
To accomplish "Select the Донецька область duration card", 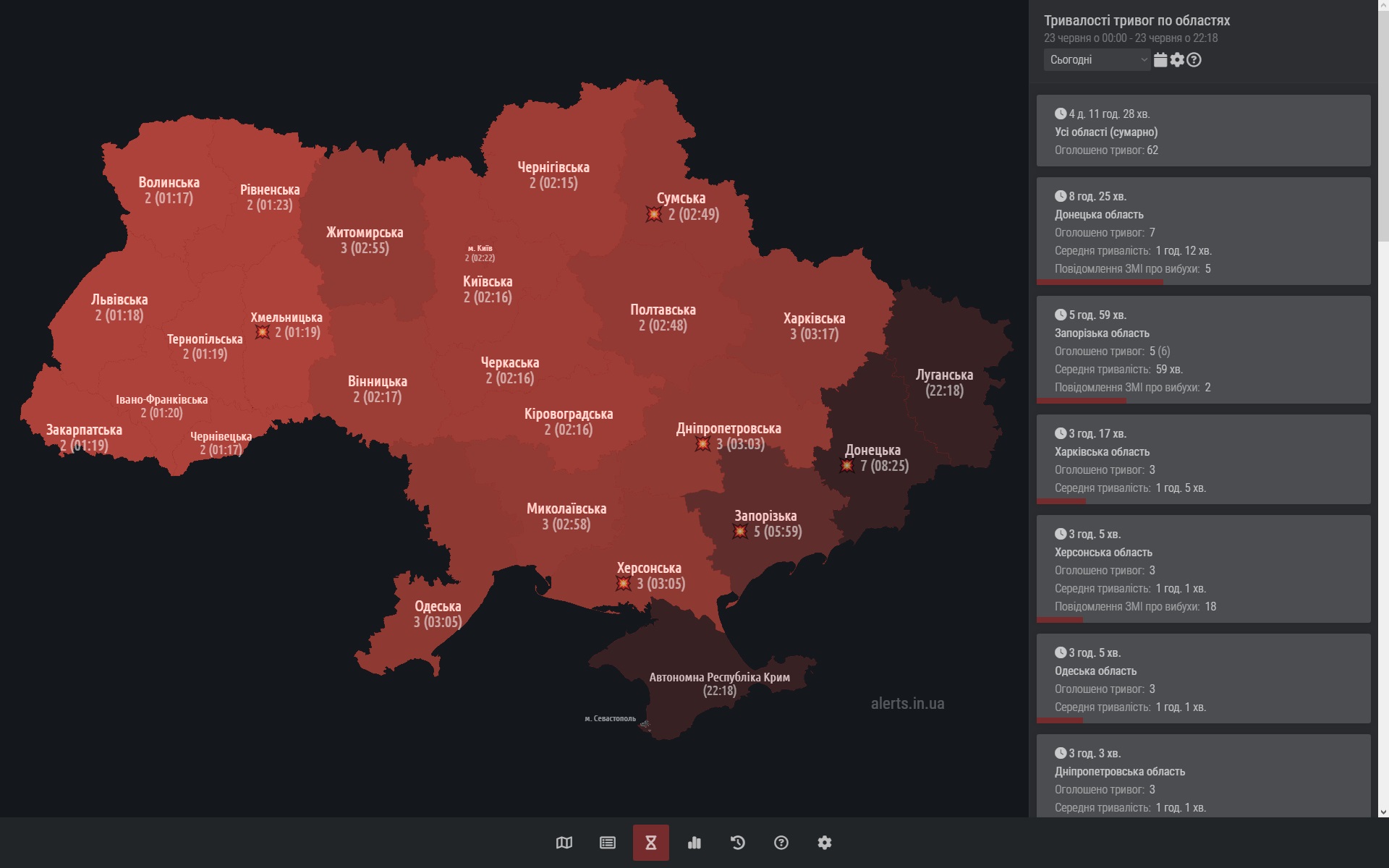I will point(1203,231).
